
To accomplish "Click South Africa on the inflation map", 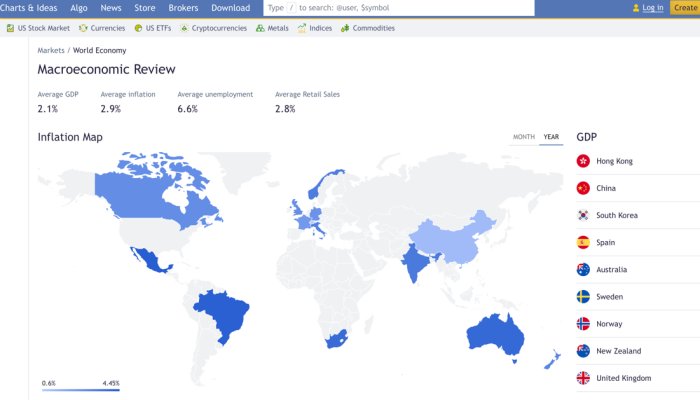I will coord(336,339).
